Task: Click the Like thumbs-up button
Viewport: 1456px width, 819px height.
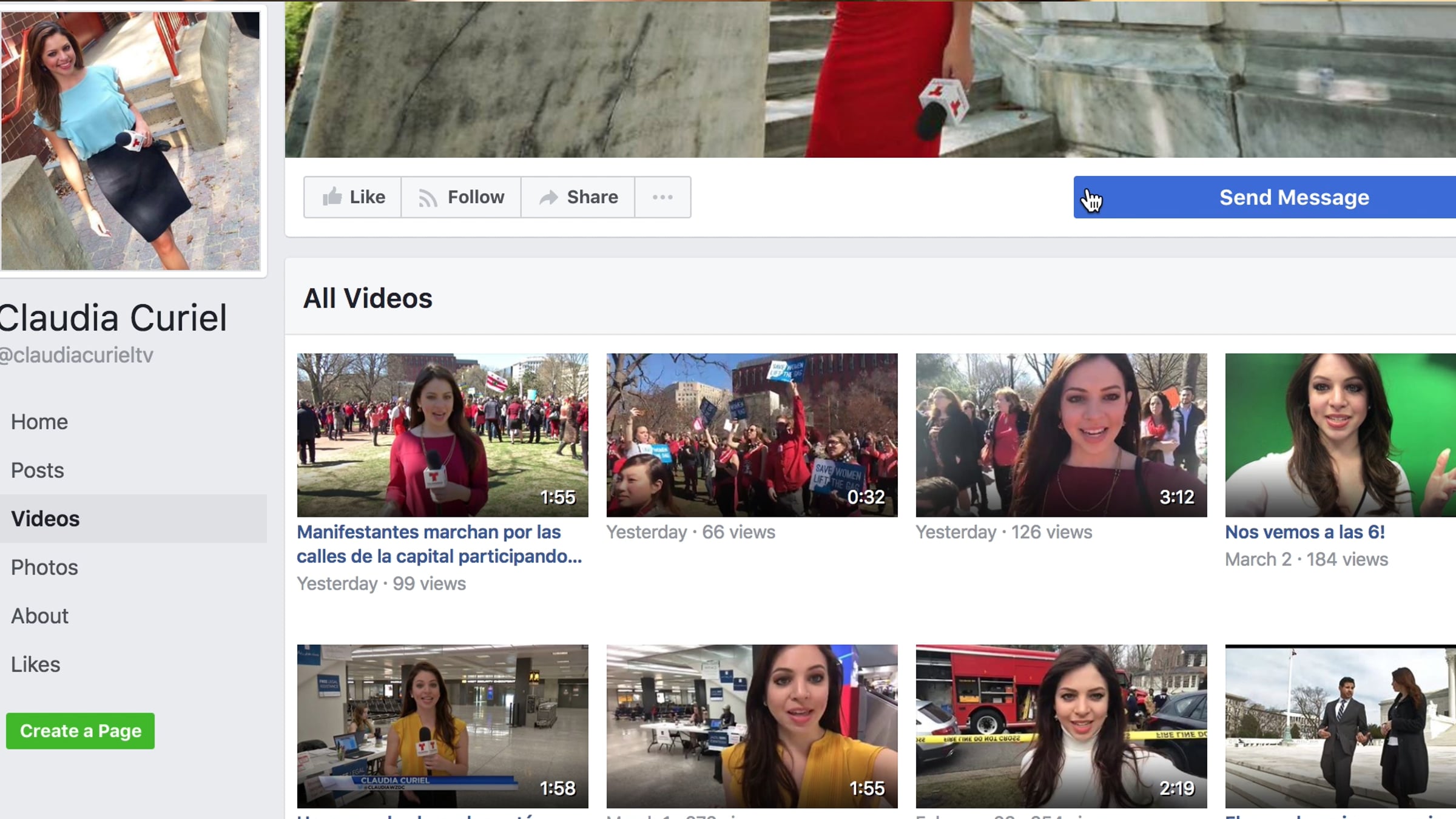Action: click(352, 197)
